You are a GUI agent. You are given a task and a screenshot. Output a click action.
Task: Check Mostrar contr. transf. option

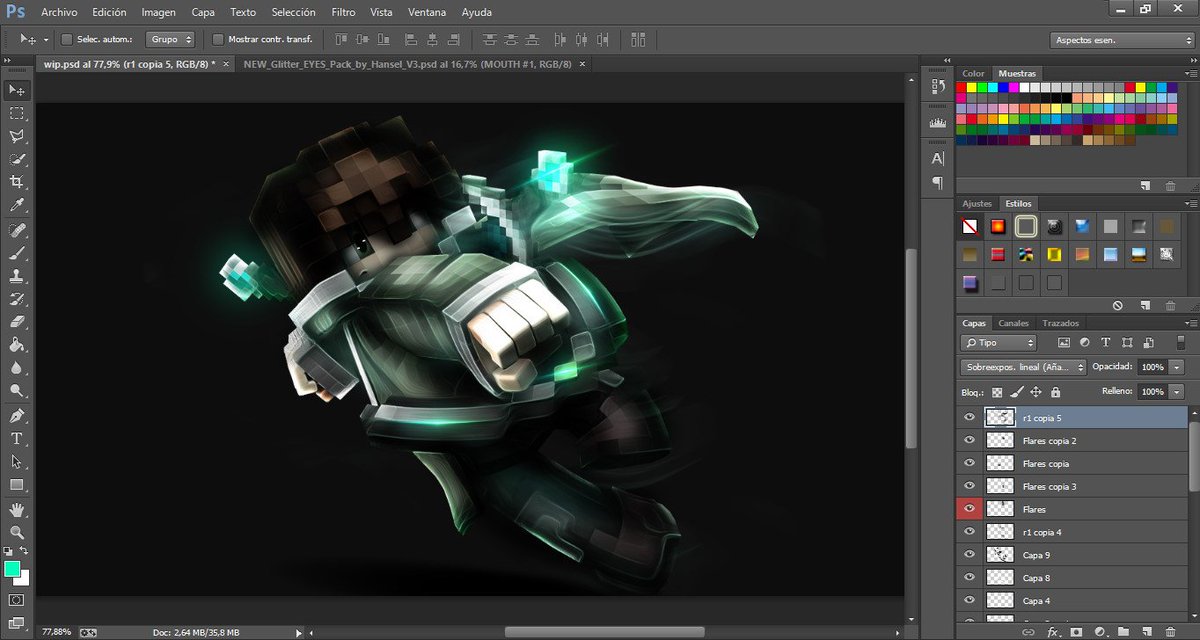(218, 40)
